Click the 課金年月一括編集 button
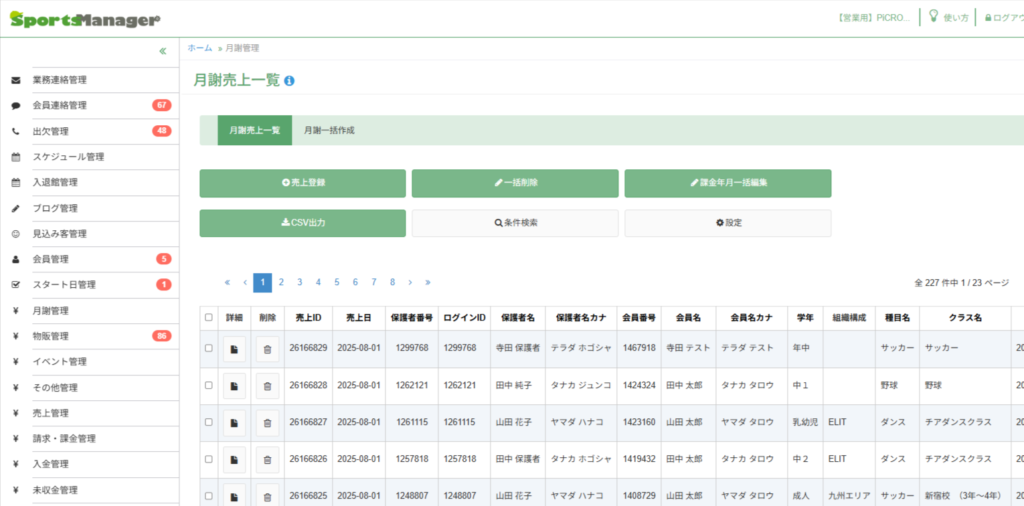 [x=728, y=183]
